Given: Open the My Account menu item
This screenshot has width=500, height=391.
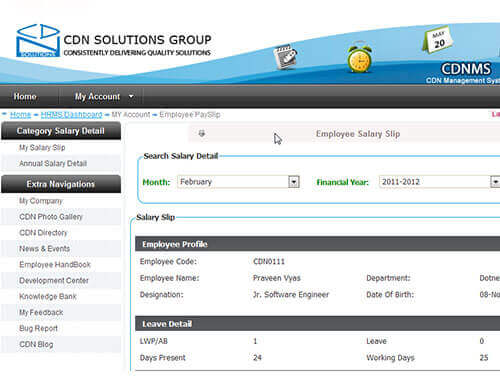Looking at the screenshot, I should point(97,96).
